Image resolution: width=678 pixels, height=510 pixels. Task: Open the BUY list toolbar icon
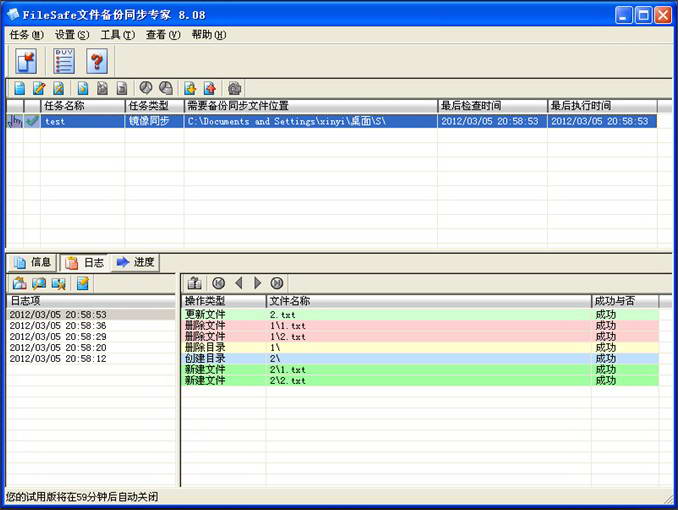[x=64, y=61]
